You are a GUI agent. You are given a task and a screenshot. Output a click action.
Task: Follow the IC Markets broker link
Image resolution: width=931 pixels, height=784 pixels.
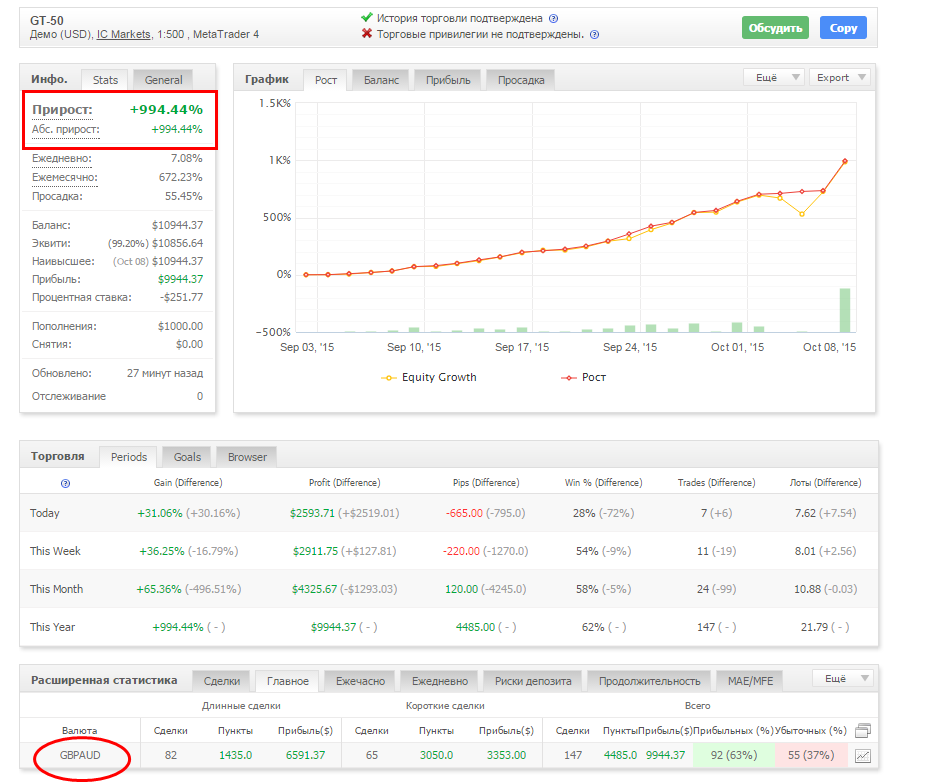coord(124,34)
